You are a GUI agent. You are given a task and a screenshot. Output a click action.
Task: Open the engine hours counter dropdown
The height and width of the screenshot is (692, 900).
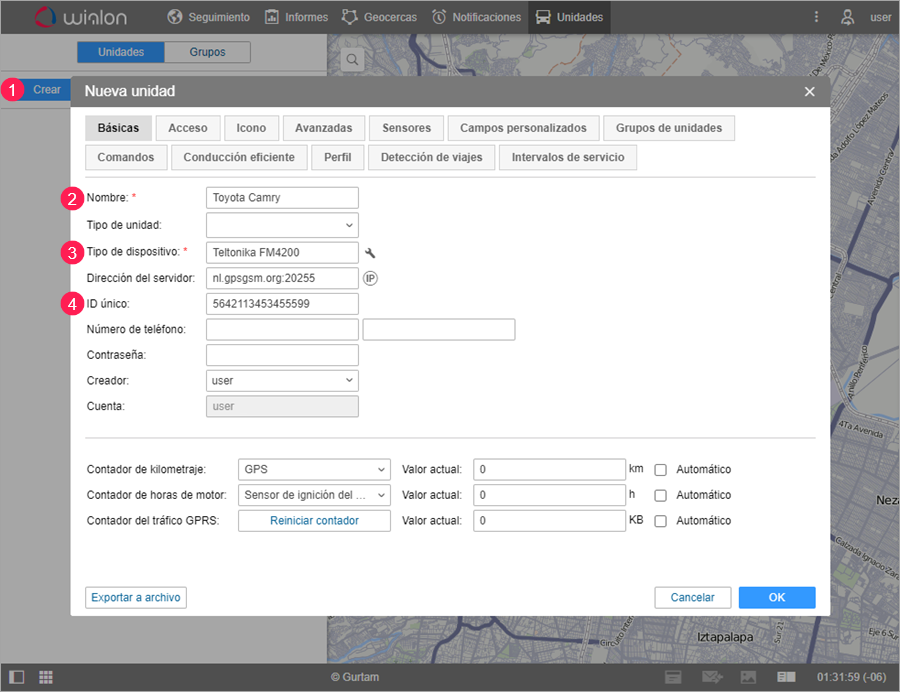pos(314,495)
